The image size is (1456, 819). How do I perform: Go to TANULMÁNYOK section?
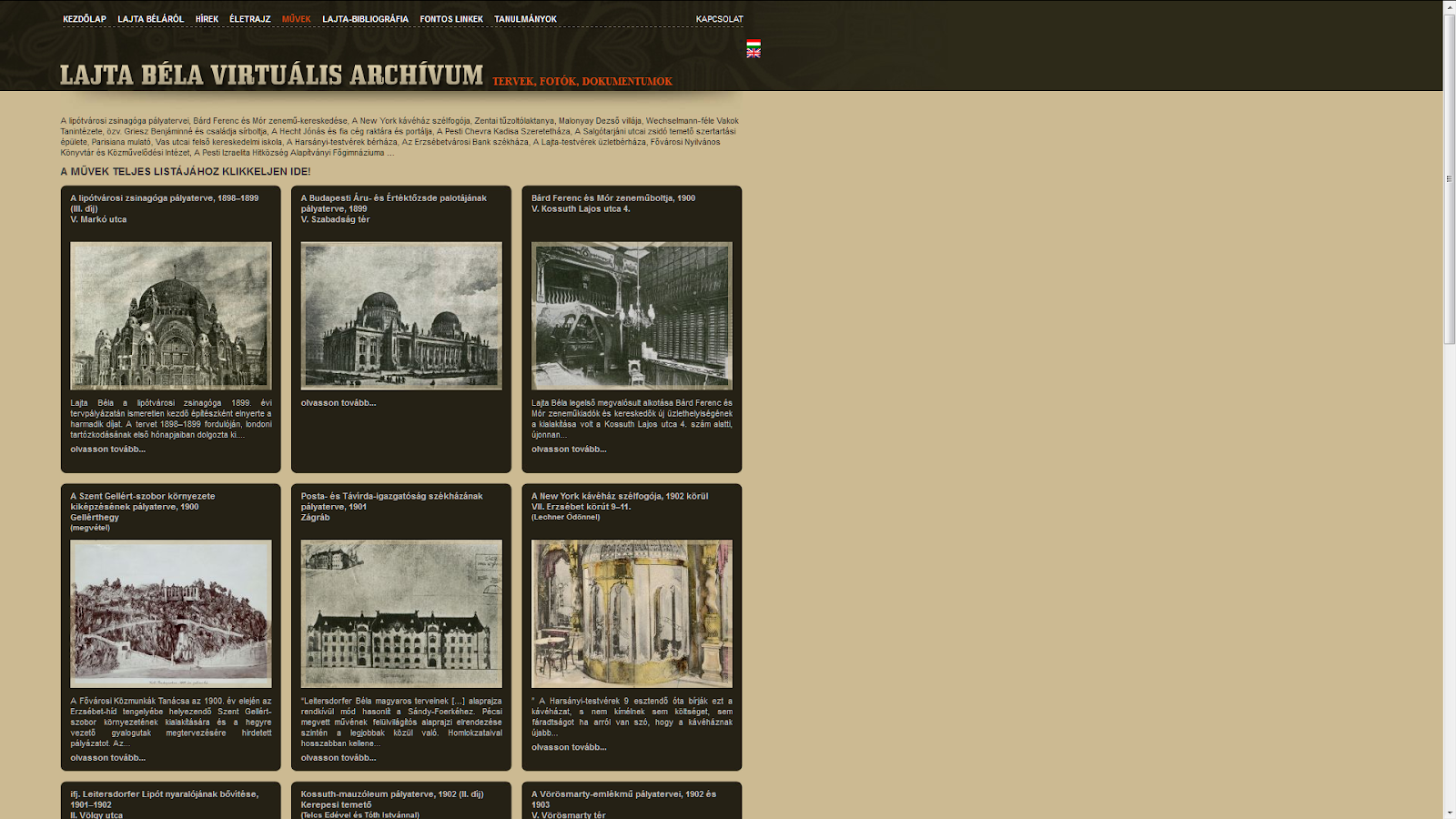[x=525, y=19]
